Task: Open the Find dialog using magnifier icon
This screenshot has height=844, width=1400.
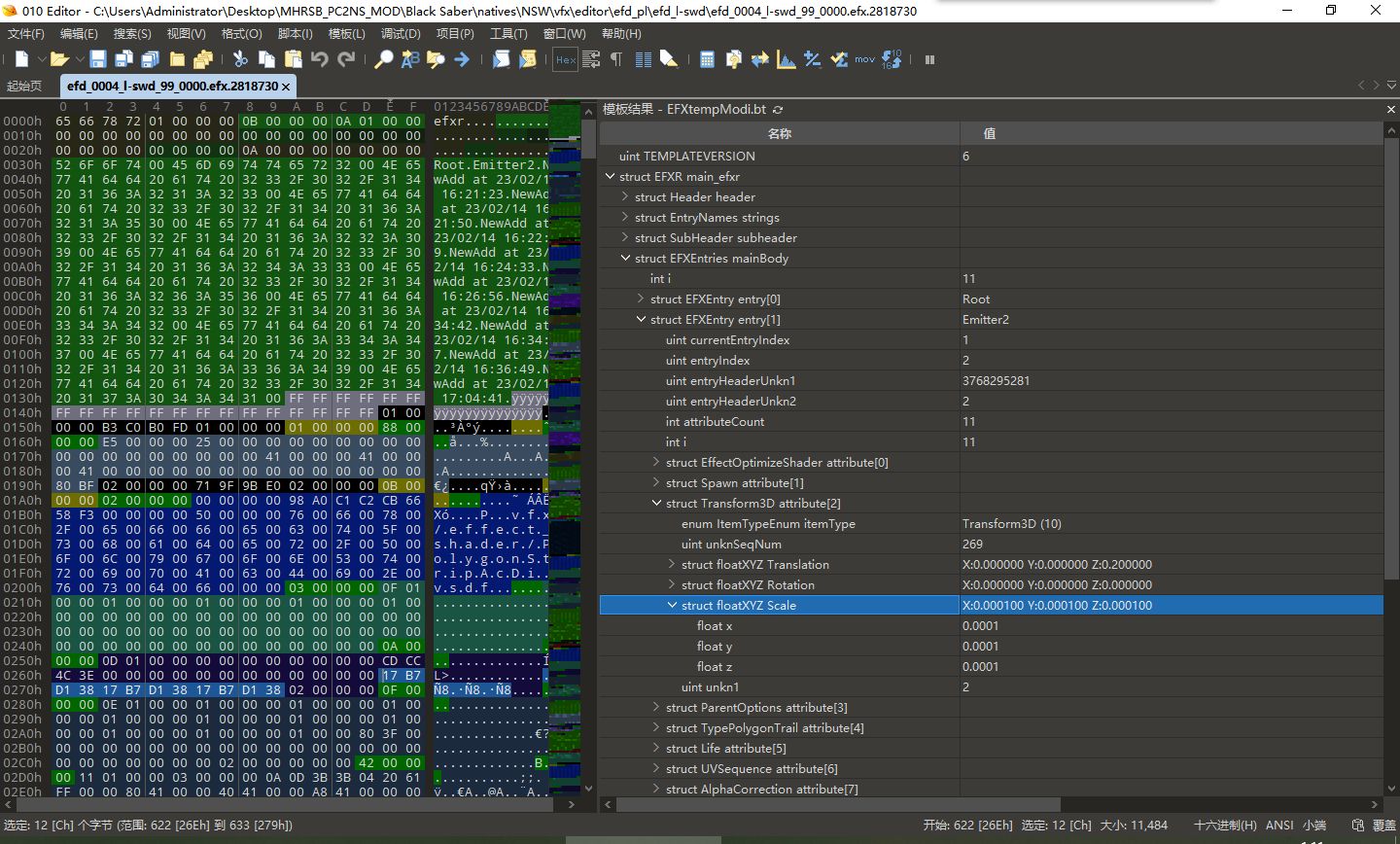Action: pos(385,59)
